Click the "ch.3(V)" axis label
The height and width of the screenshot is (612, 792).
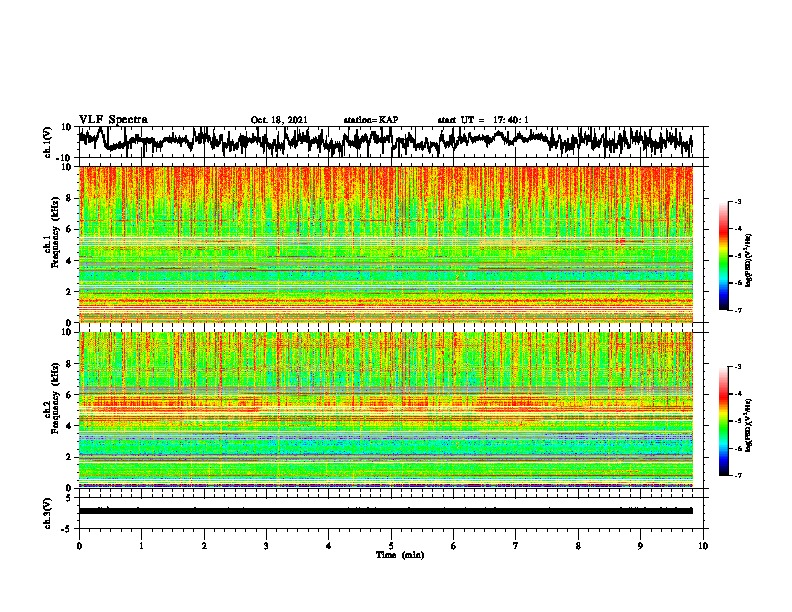pos(48,513)
